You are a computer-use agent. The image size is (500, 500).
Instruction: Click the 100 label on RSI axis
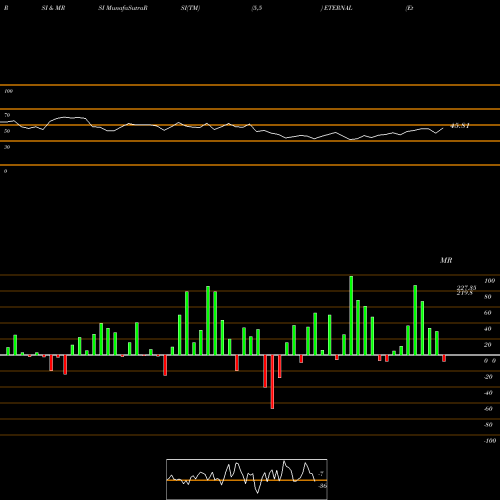9,91
